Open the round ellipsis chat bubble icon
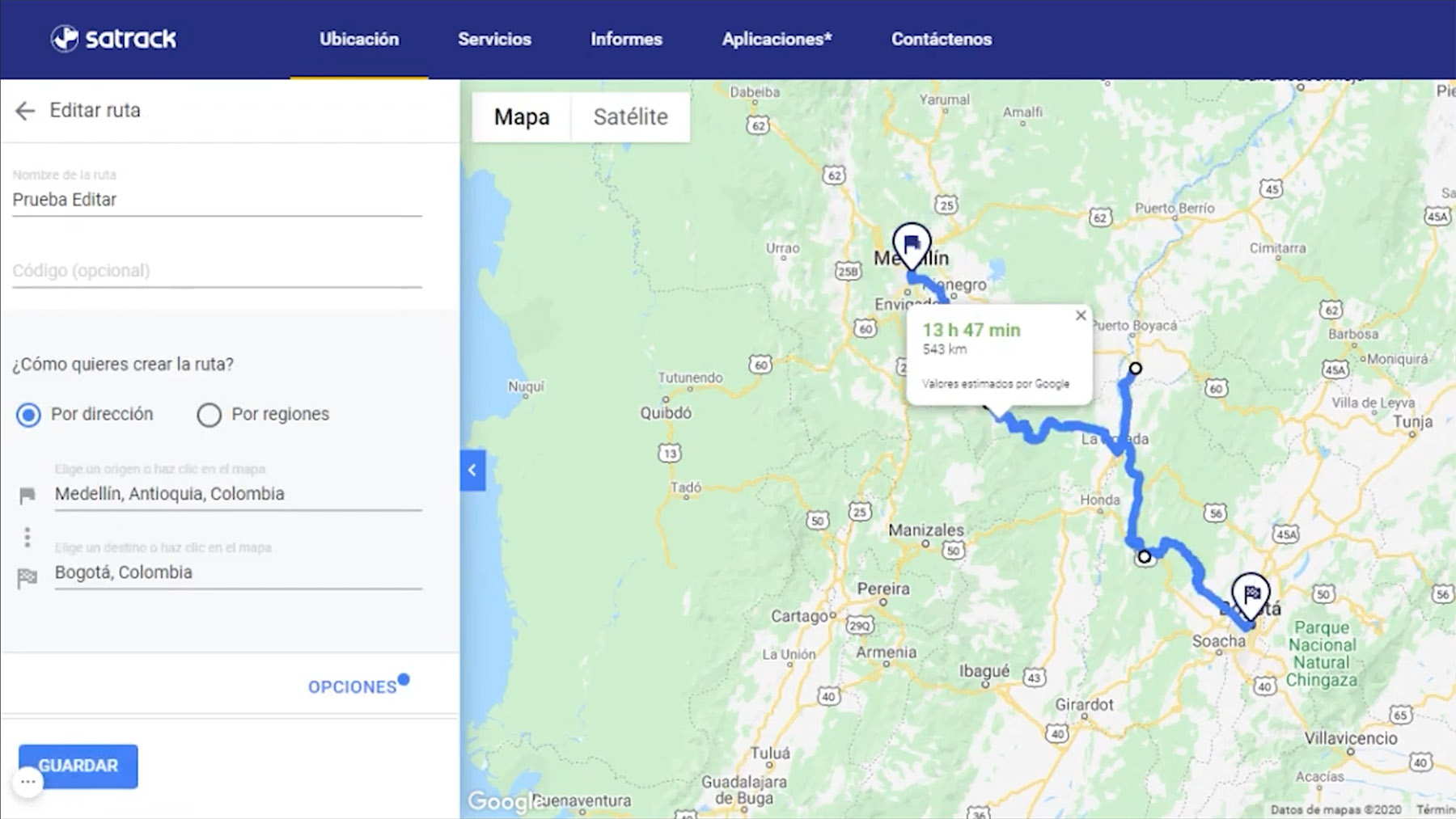The width and height of the screenshot is (1456, 819). coord(28,782)
